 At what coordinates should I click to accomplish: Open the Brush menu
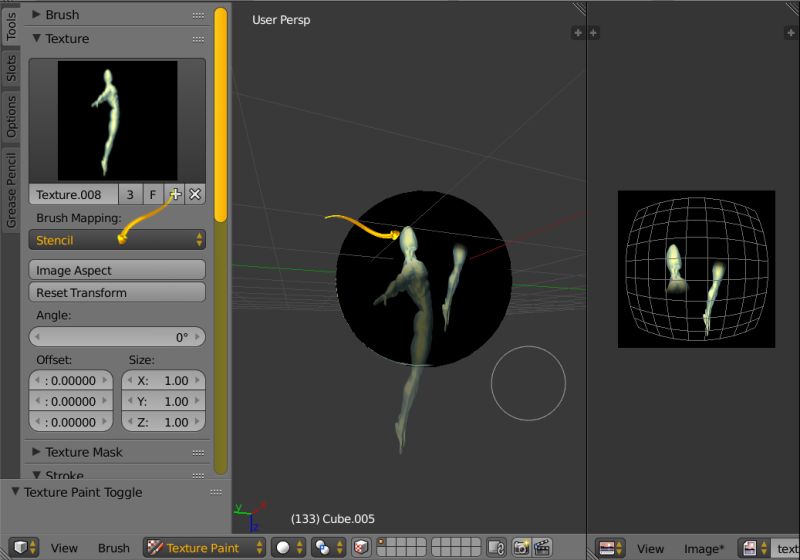tap(113, 548)
